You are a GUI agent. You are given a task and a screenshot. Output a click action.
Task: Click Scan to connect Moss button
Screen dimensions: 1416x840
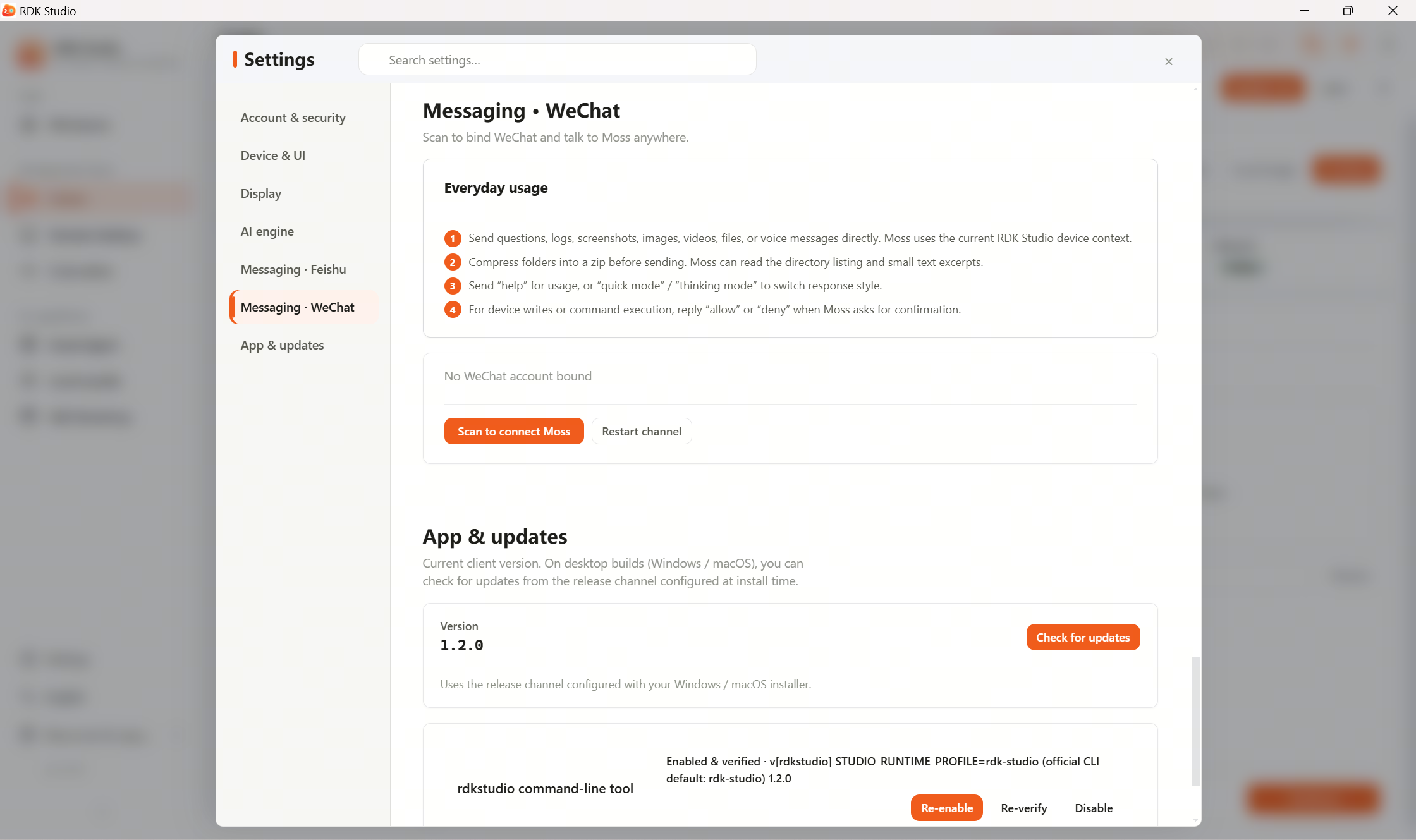[513, 431]
